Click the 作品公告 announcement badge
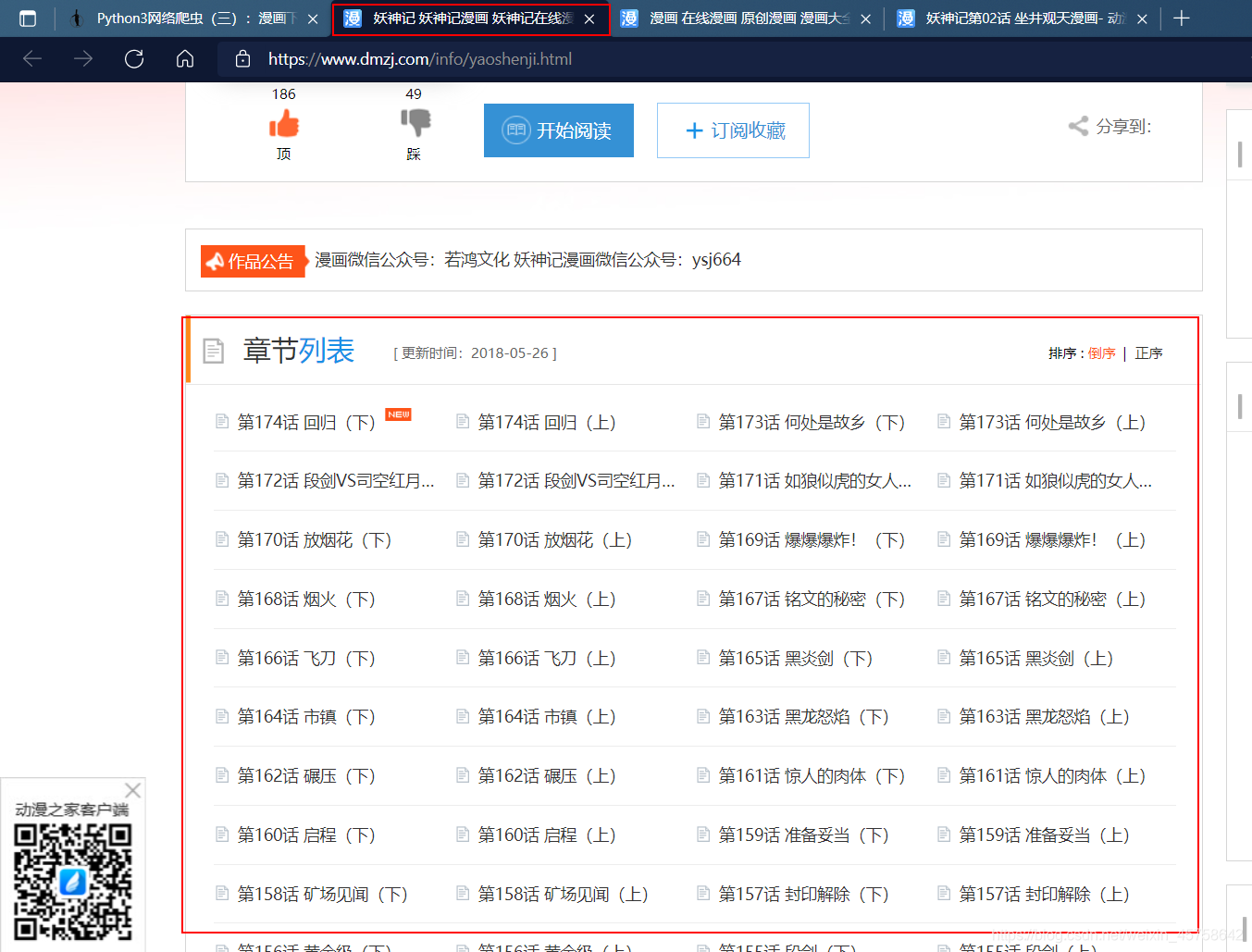Viewport: 1252px width, 952px height. point(254,261)
